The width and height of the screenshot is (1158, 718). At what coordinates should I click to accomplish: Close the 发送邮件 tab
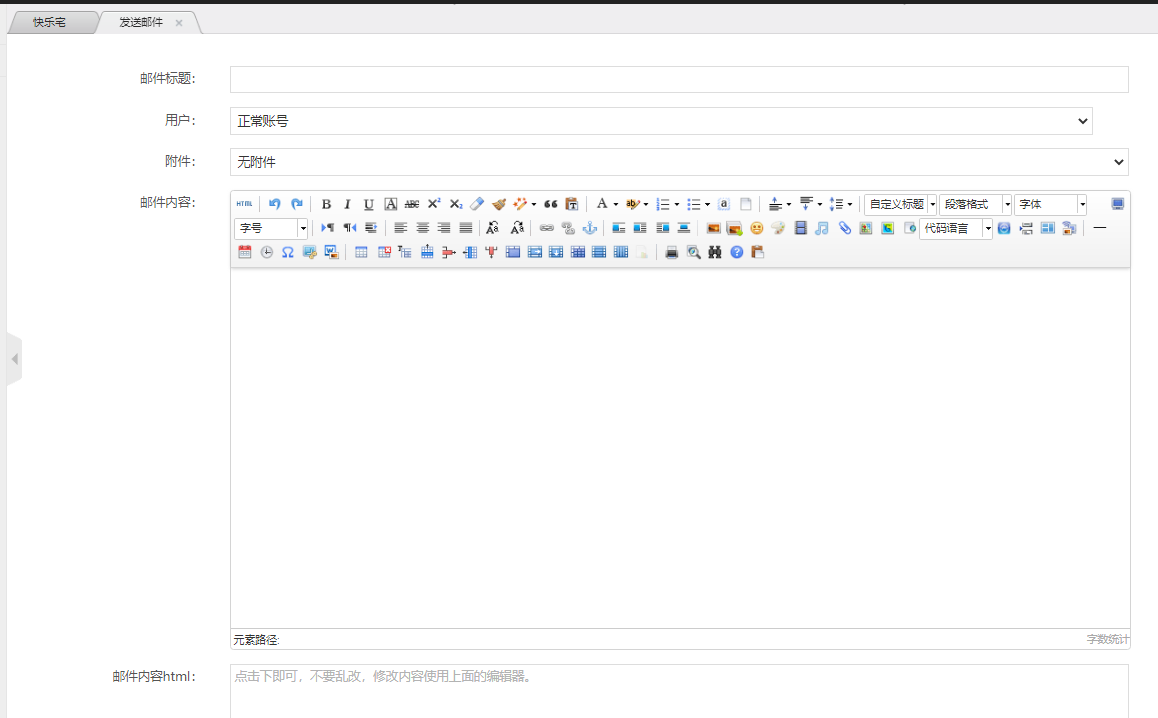point(179,23)
